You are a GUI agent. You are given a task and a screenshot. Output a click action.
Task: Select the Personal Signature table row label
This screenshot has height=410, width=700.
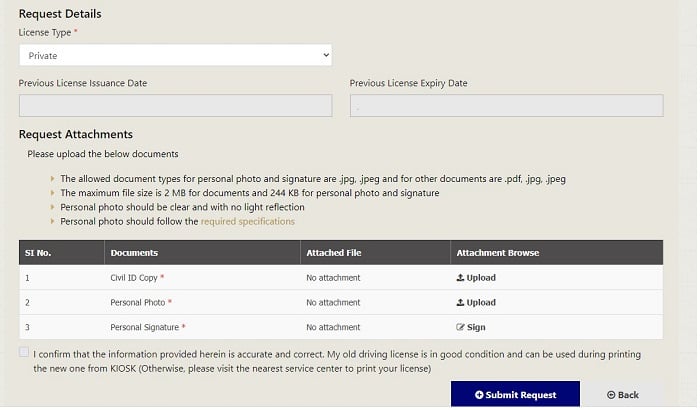click(x=145, y=327)
